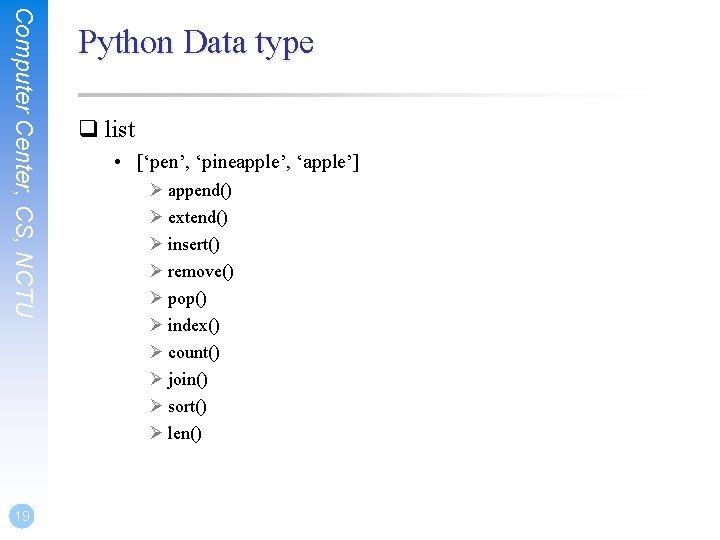Click the arrow bullet before join()
The width and height of the screenshot is (720, 540).
156,379
